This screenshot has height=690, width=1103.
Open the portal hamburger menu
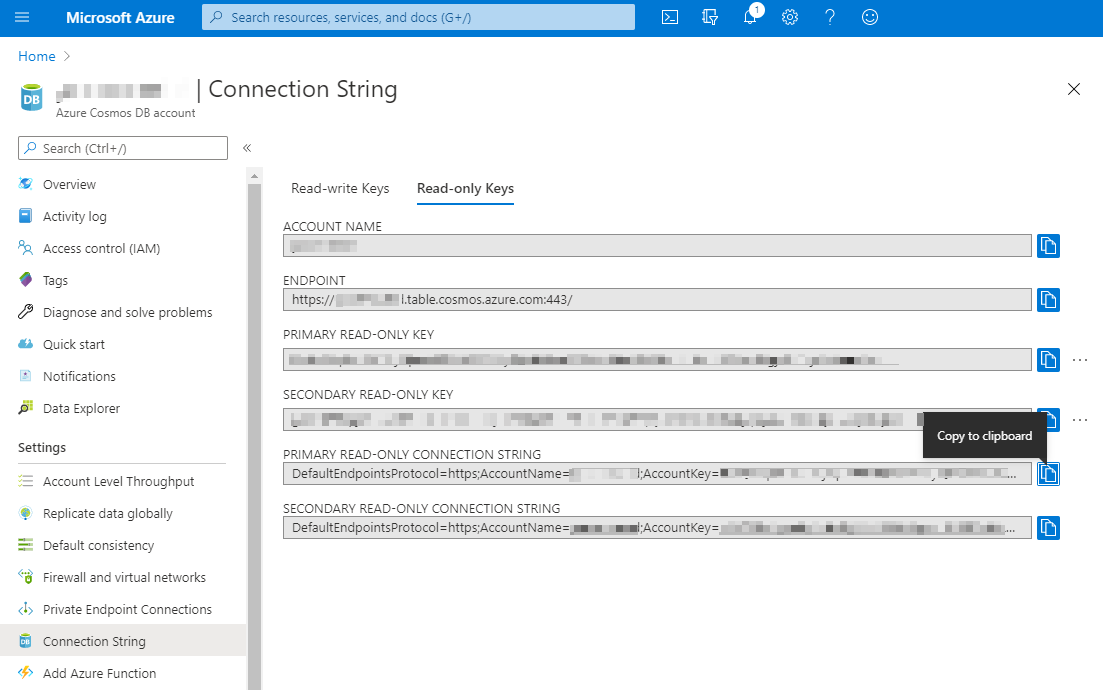coord(22,17)
